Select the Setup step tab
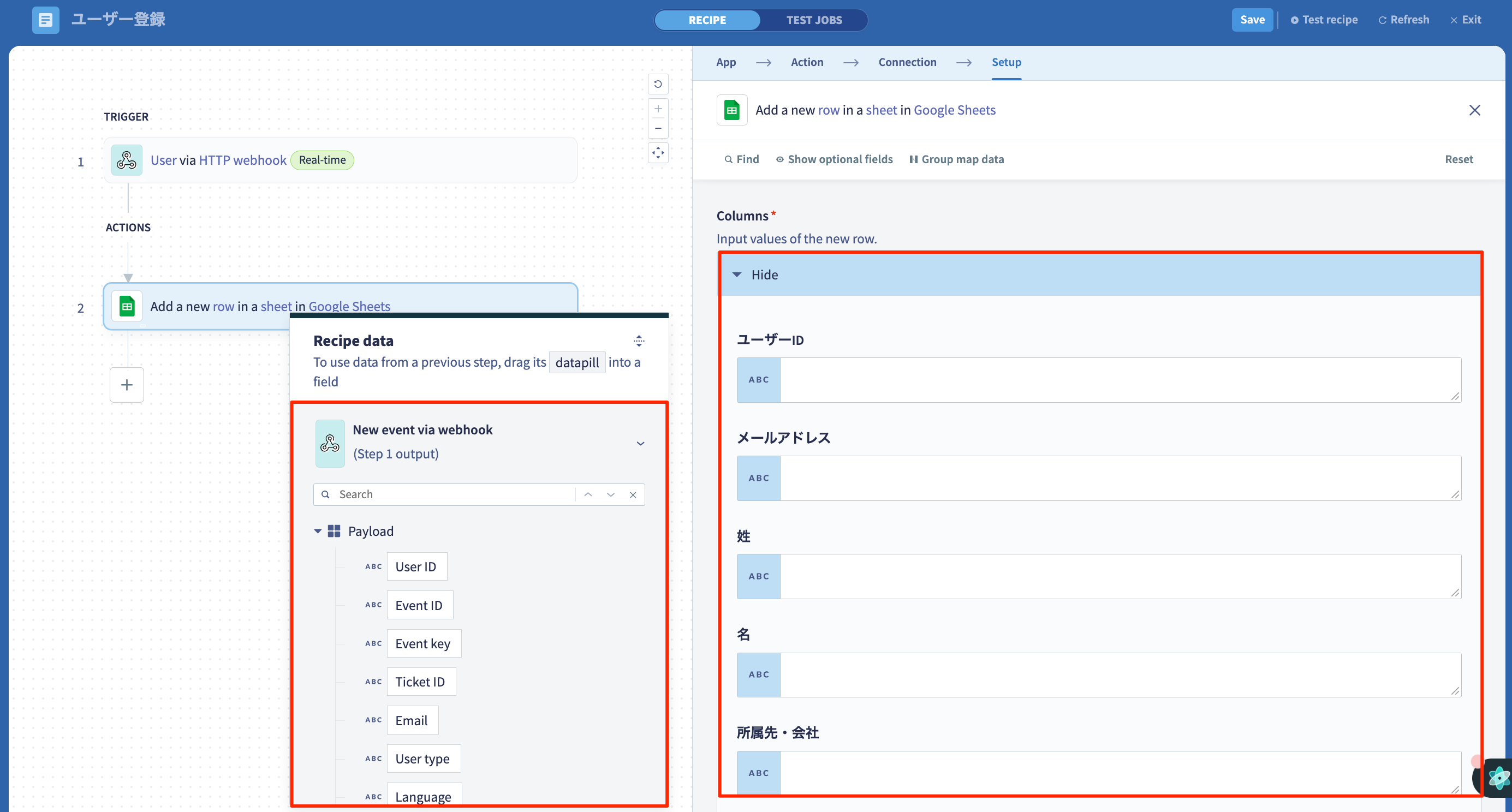This screenshot has height=812, width=1512. [1006, 62]
